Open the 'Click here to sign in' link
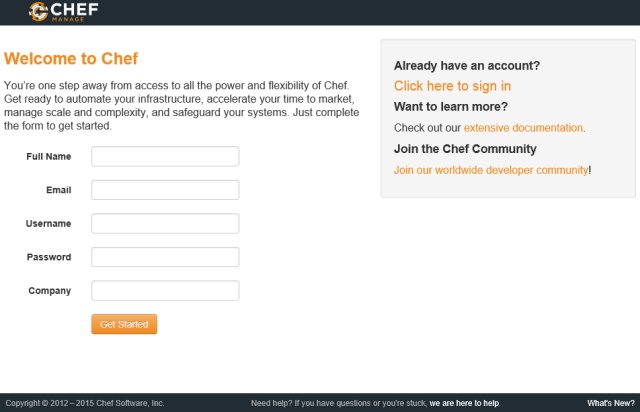The image size is (640, 412). coord(452,86)
